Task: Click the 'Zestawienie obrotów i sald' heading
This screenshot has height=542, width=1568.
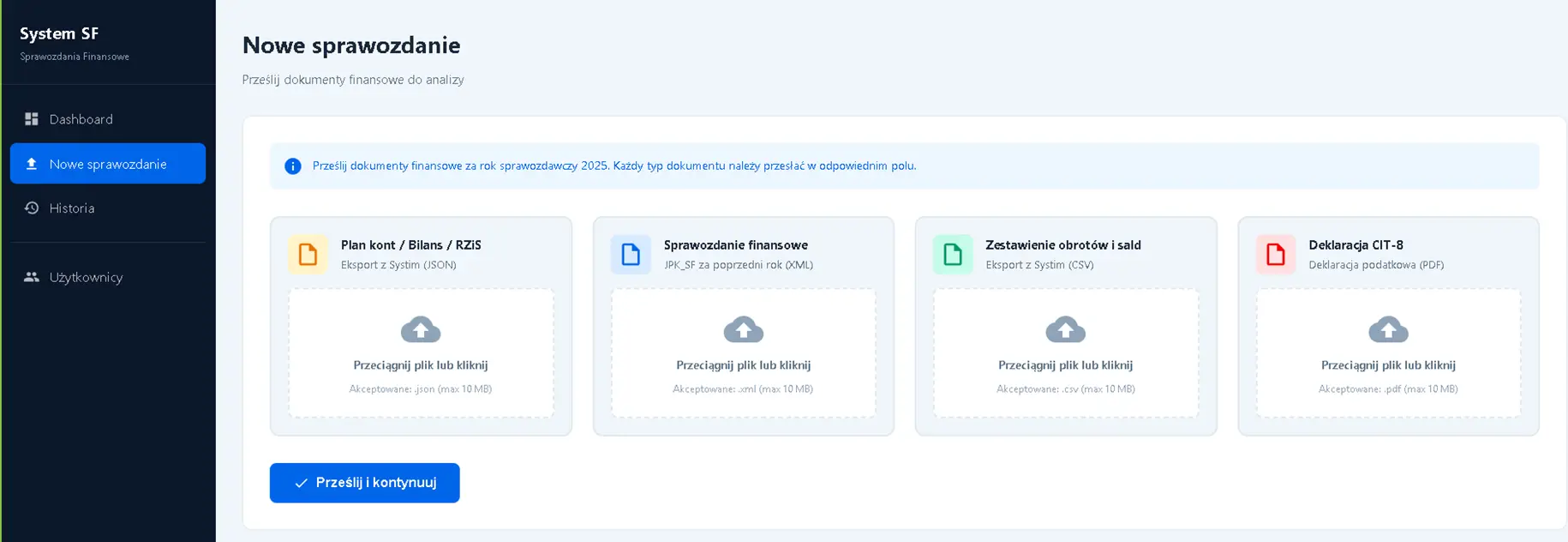Action: [1063, 245]
